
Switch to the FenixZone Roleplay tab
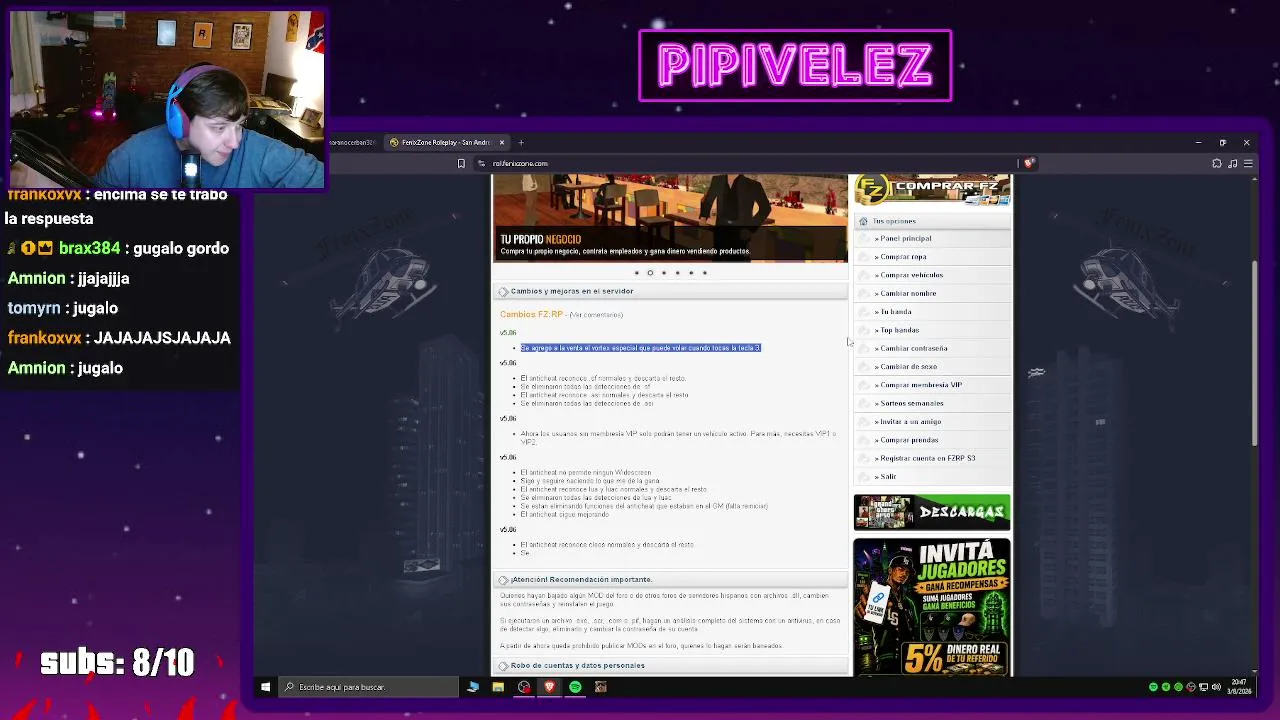pyautogui.click(x=448, y=143)
